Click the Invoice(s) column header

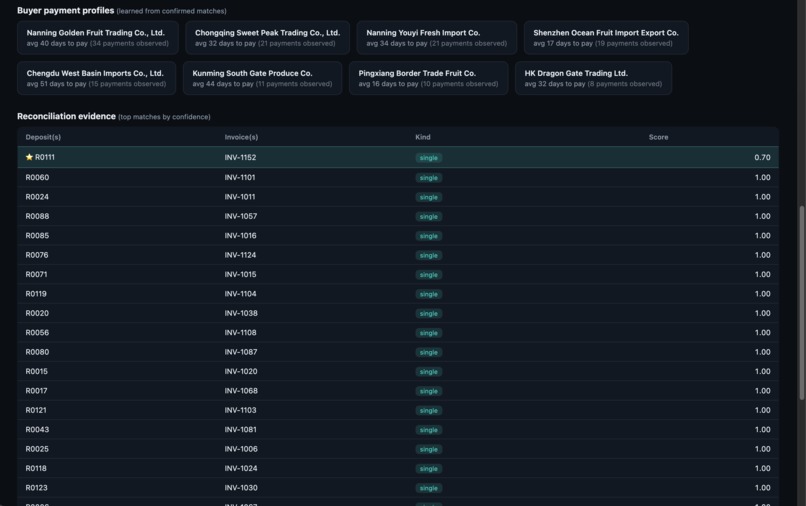click(x=241, y=137)
